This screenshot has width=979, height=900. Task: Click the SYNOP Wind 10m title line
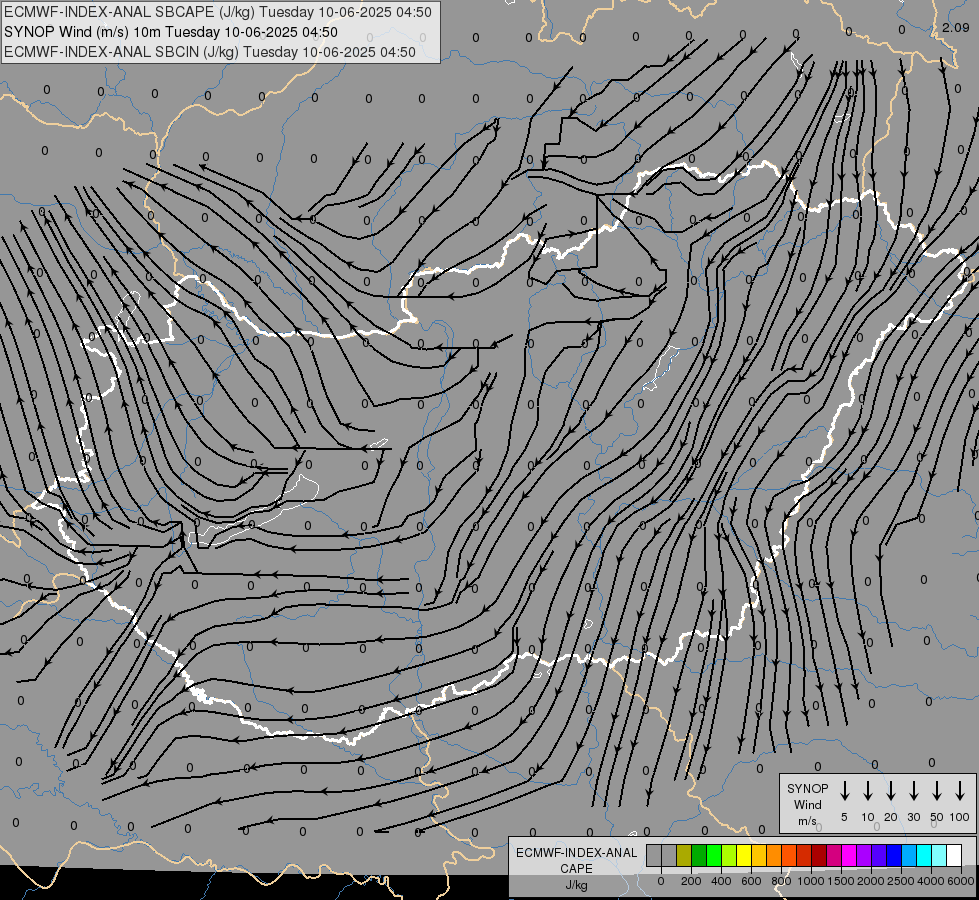click(170, 32)
